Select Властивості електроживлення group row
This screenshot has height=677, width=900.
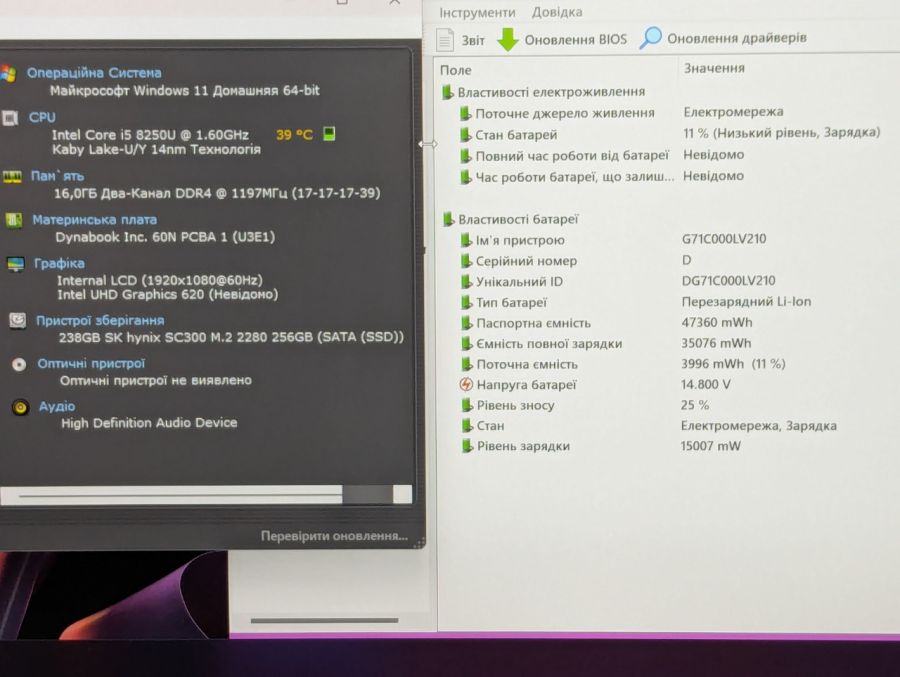[543, 92]
